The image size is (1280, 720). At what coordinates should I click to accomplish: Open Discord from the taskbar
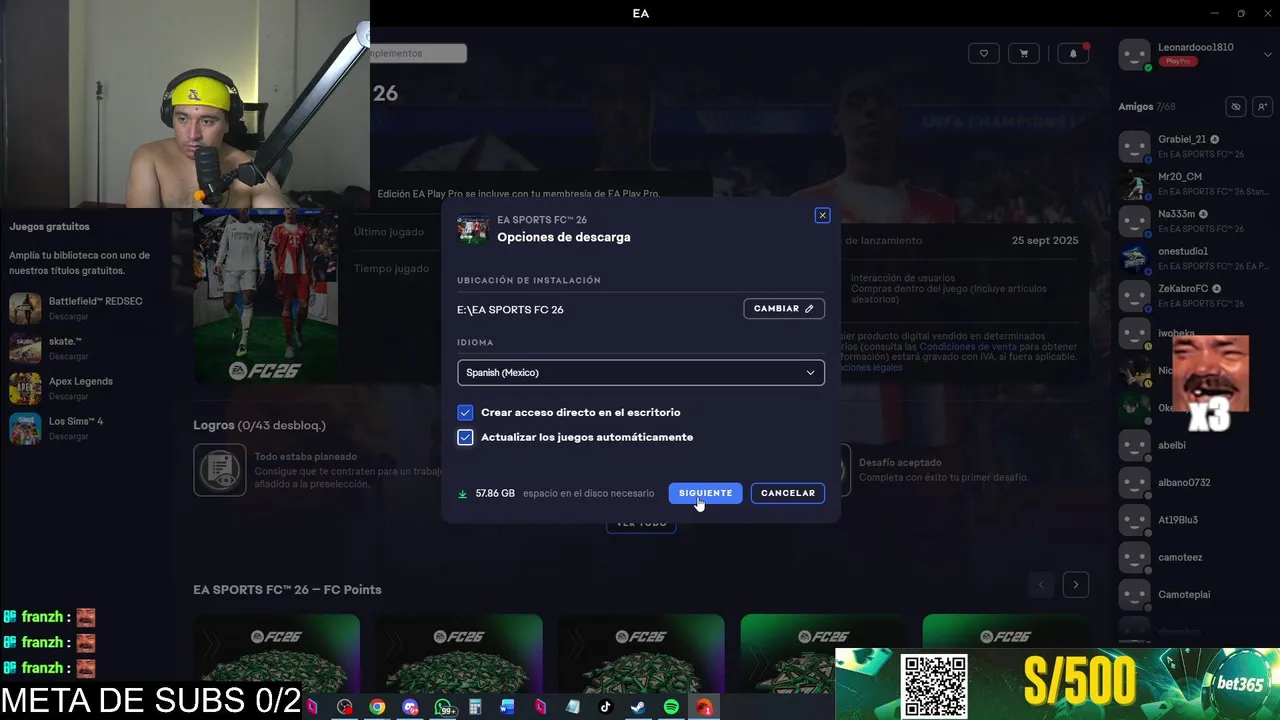click(410, 707)
